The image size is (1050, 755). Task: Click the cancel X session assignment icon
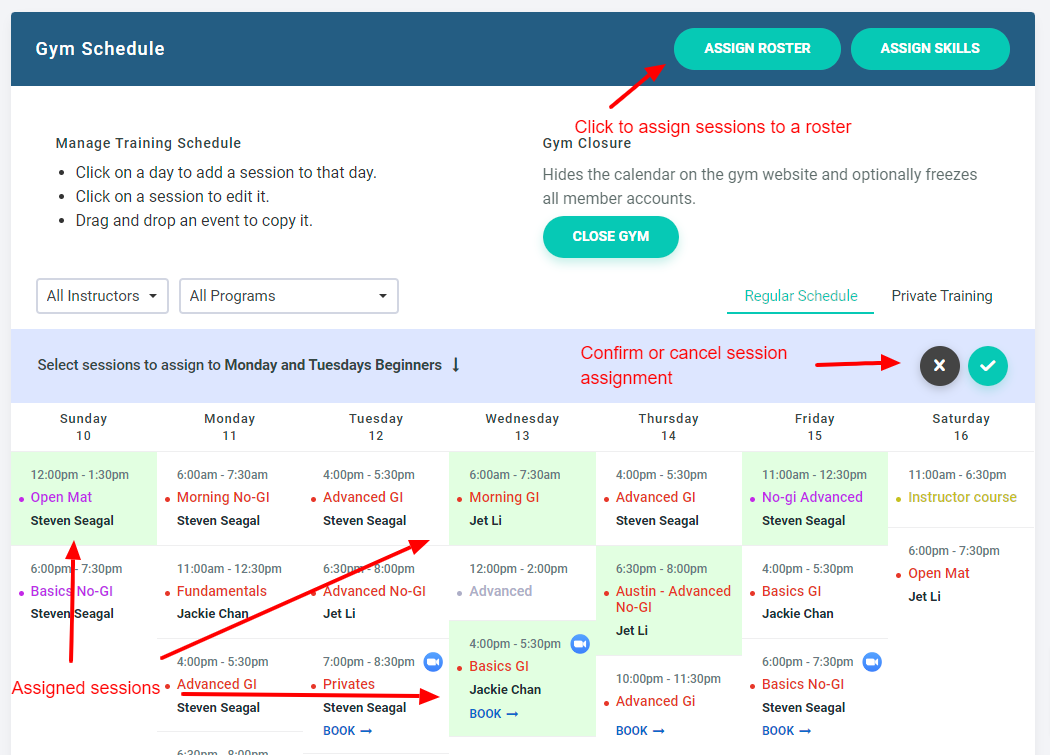[x=939, y=366]
